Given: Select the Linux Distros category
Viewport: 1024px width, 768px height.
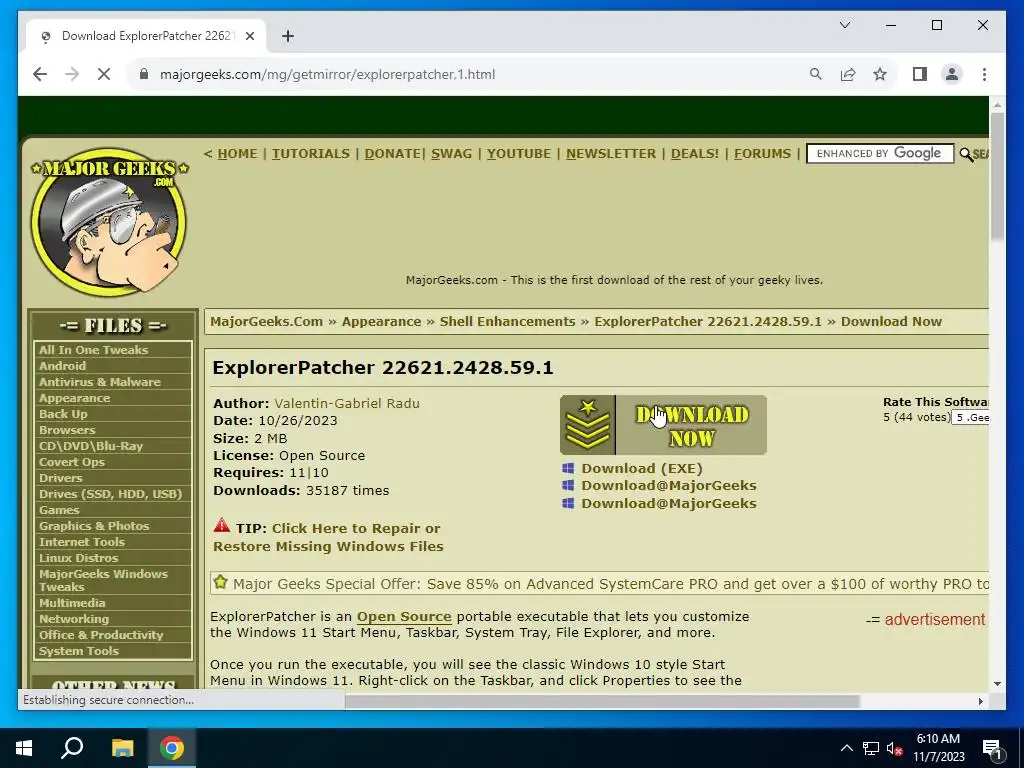Looking at the screenshot, I should tap(113, 558).
